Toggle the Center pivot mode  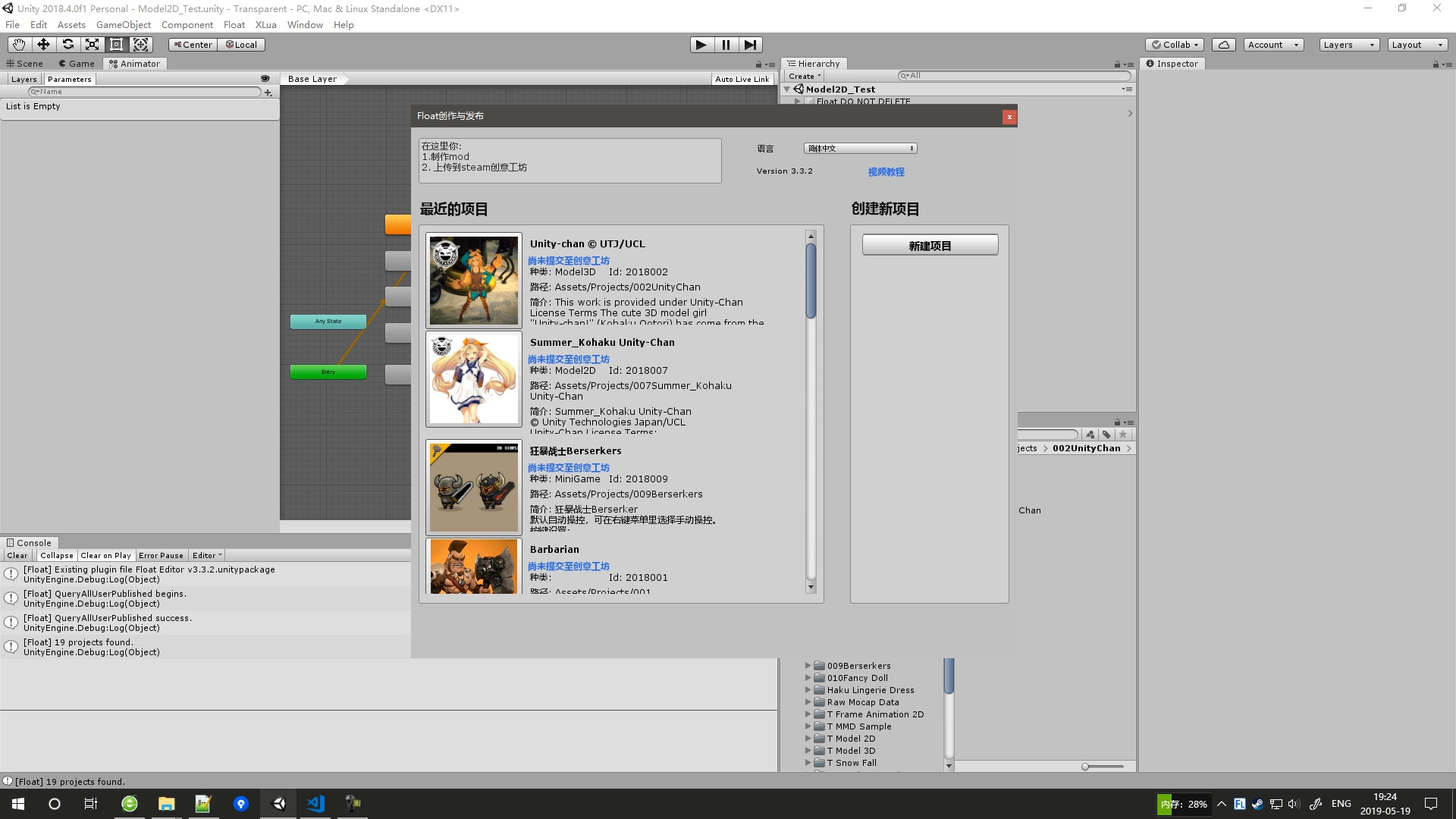click(193, 45)
